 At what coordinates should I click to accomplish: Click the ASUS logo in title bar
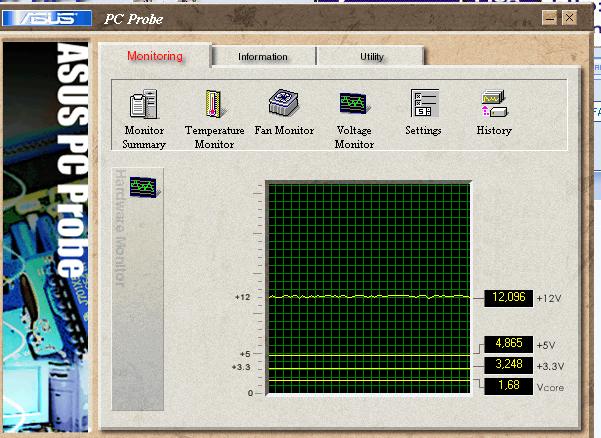(x=47, y=18)
